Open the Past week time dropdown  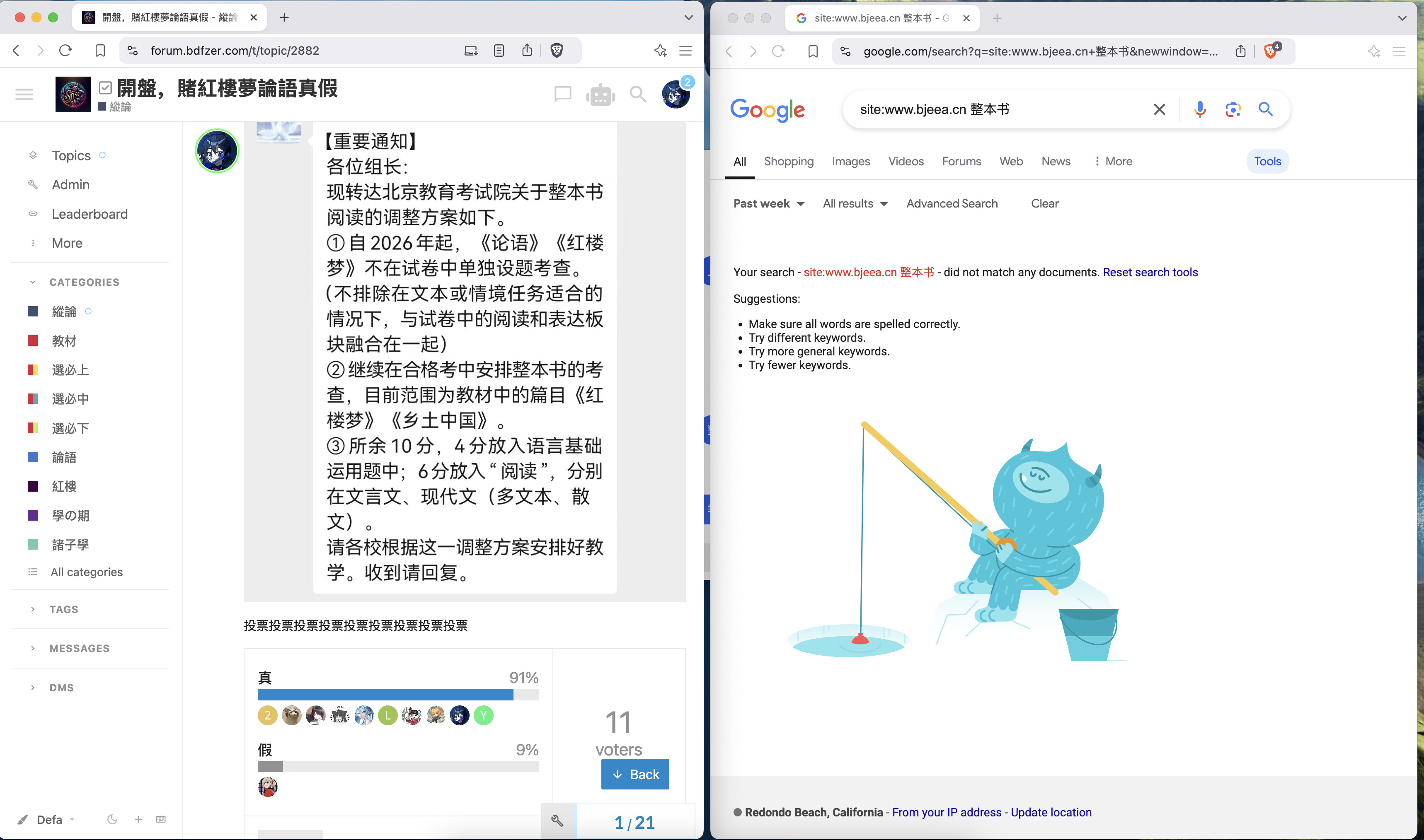[768, 204]
